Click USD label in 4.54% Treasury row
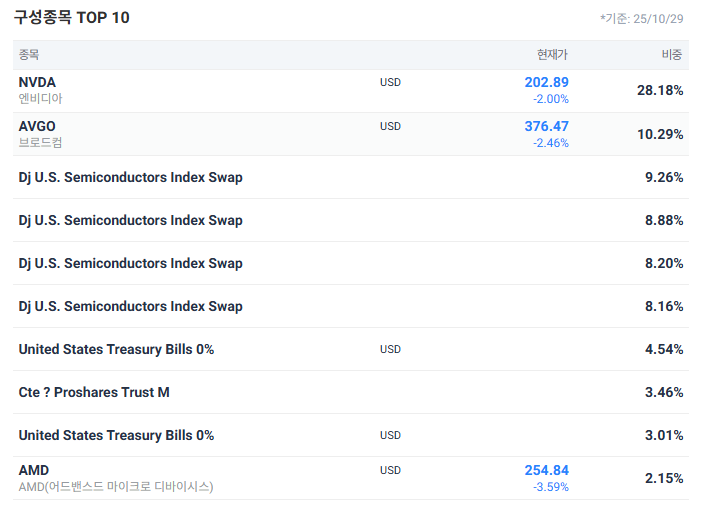The width and height of the screenshot is (705, 515). tap(390, 349)
